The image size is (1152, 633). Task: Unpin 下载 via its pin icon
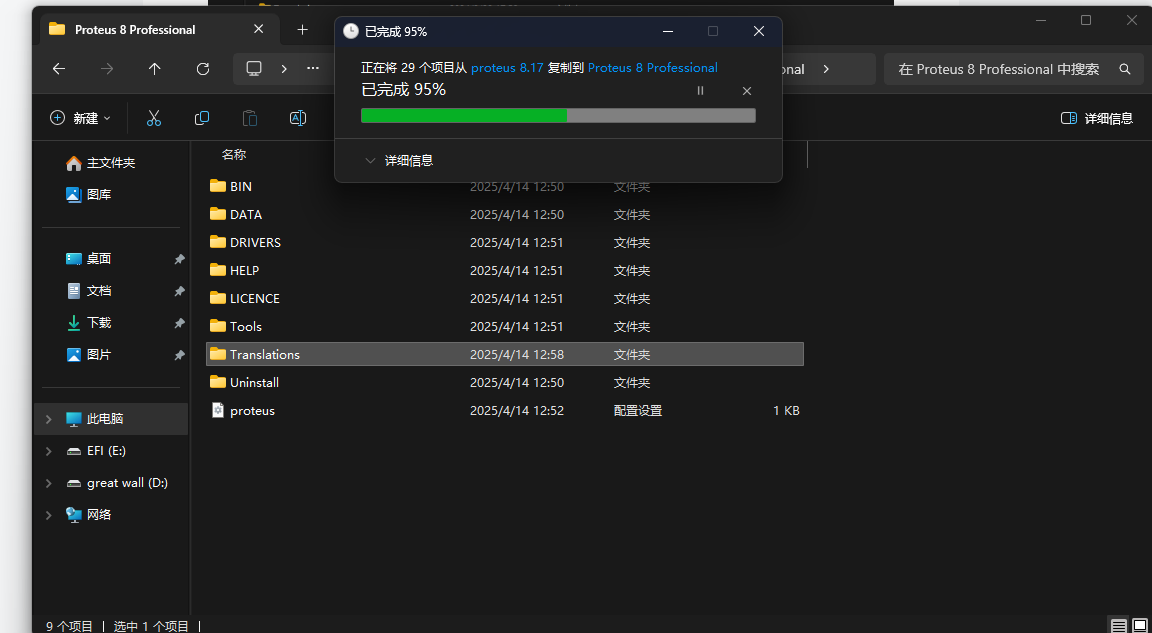(x=179, y=323)
